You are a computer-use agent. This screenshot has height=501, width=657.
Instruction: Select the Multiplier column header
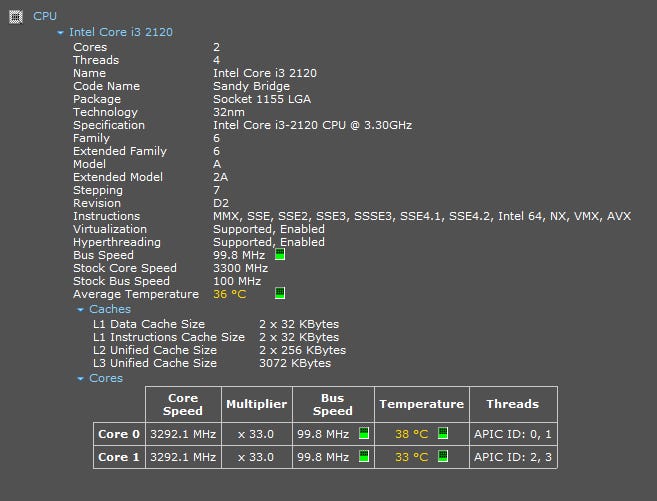[256, 404]
